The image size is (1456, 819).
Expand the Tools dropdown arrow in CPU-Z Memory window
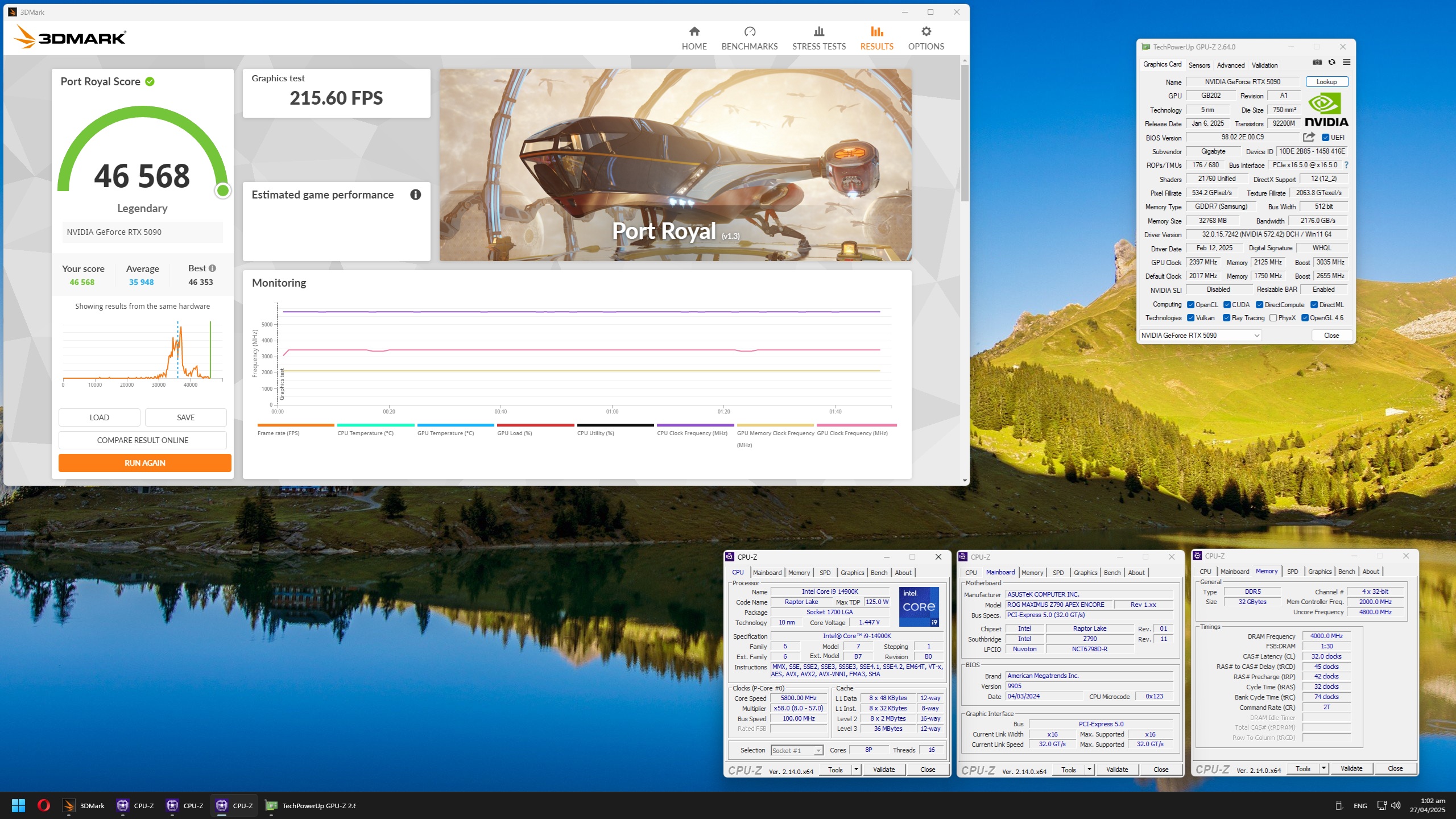coord(1323,768)
